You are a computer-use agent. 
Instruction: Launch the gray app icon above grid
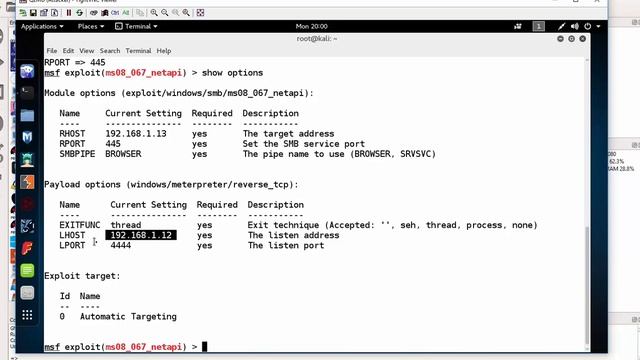(27, 293)
